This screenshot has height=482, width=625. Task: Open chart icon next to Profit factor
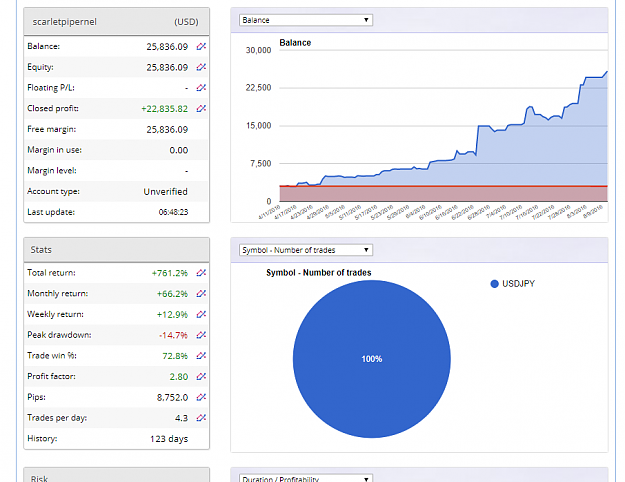[201, 376]
